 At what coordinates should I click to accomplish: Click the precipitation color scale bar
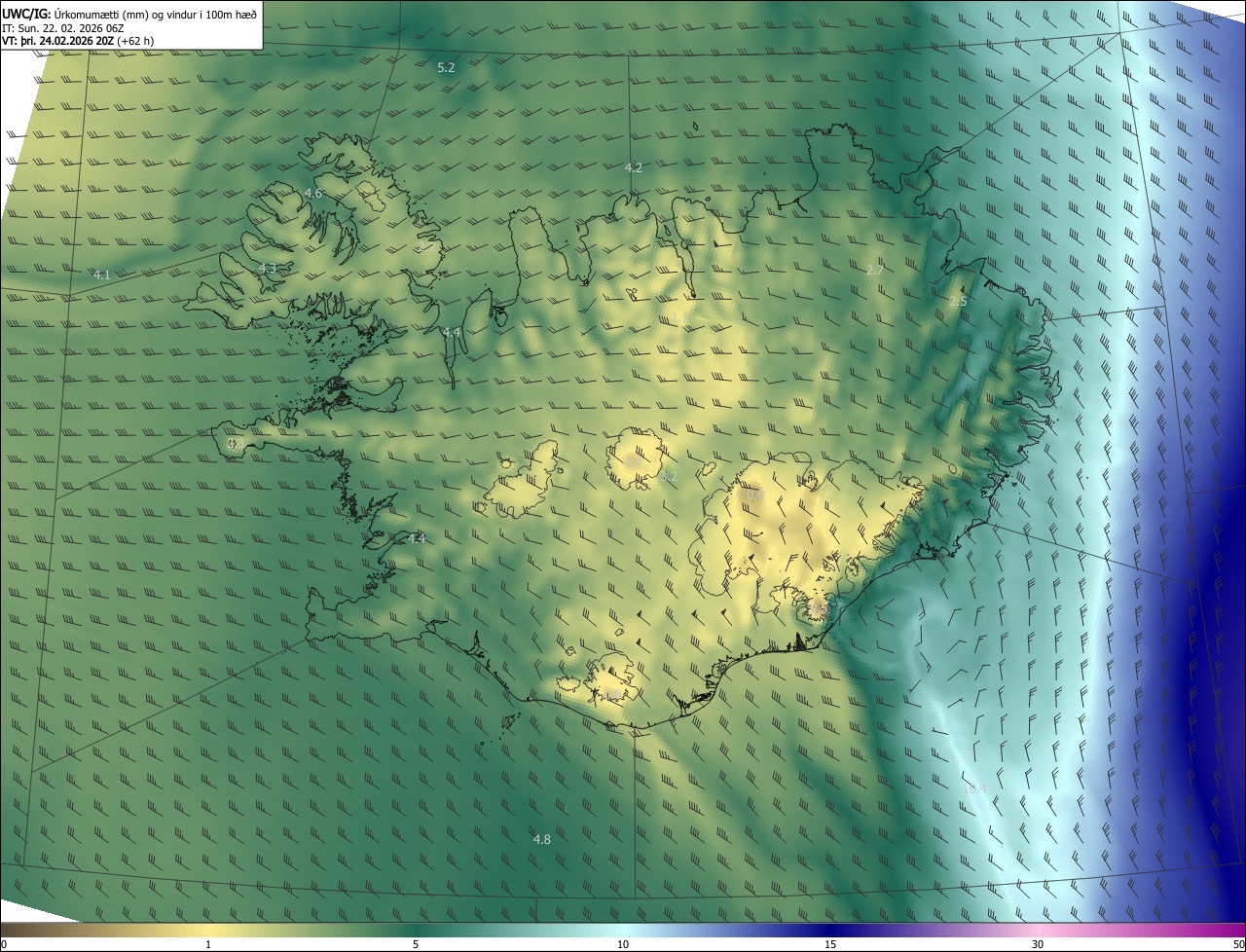[x=623, y=930]
